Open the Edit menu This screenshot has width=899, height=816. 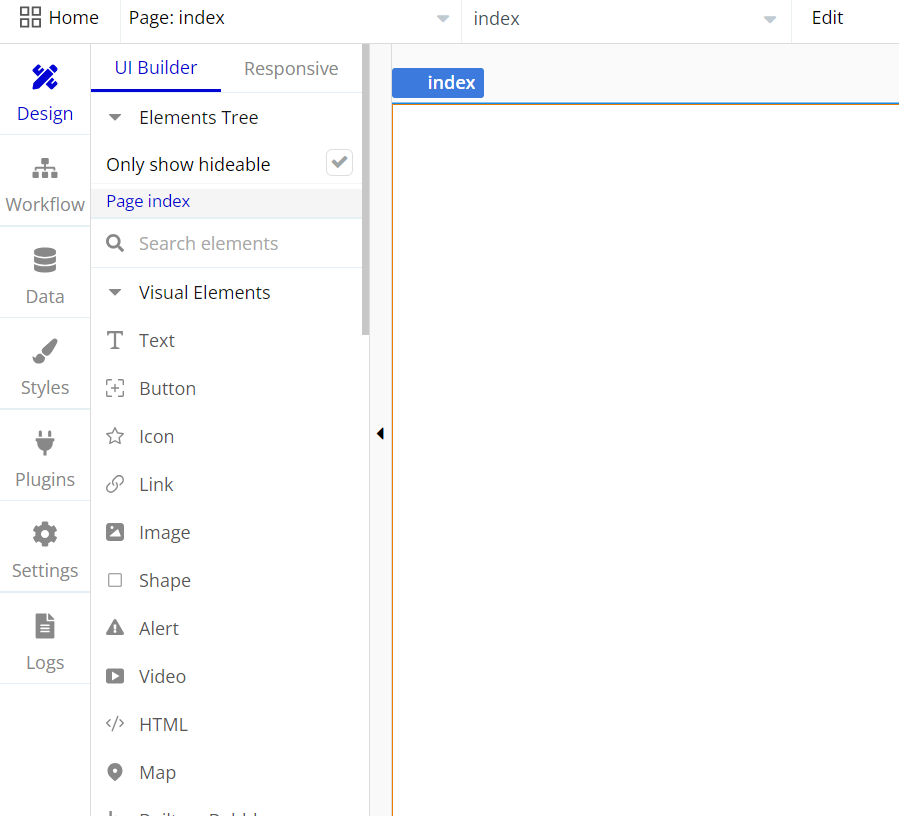tap(827, 18)
